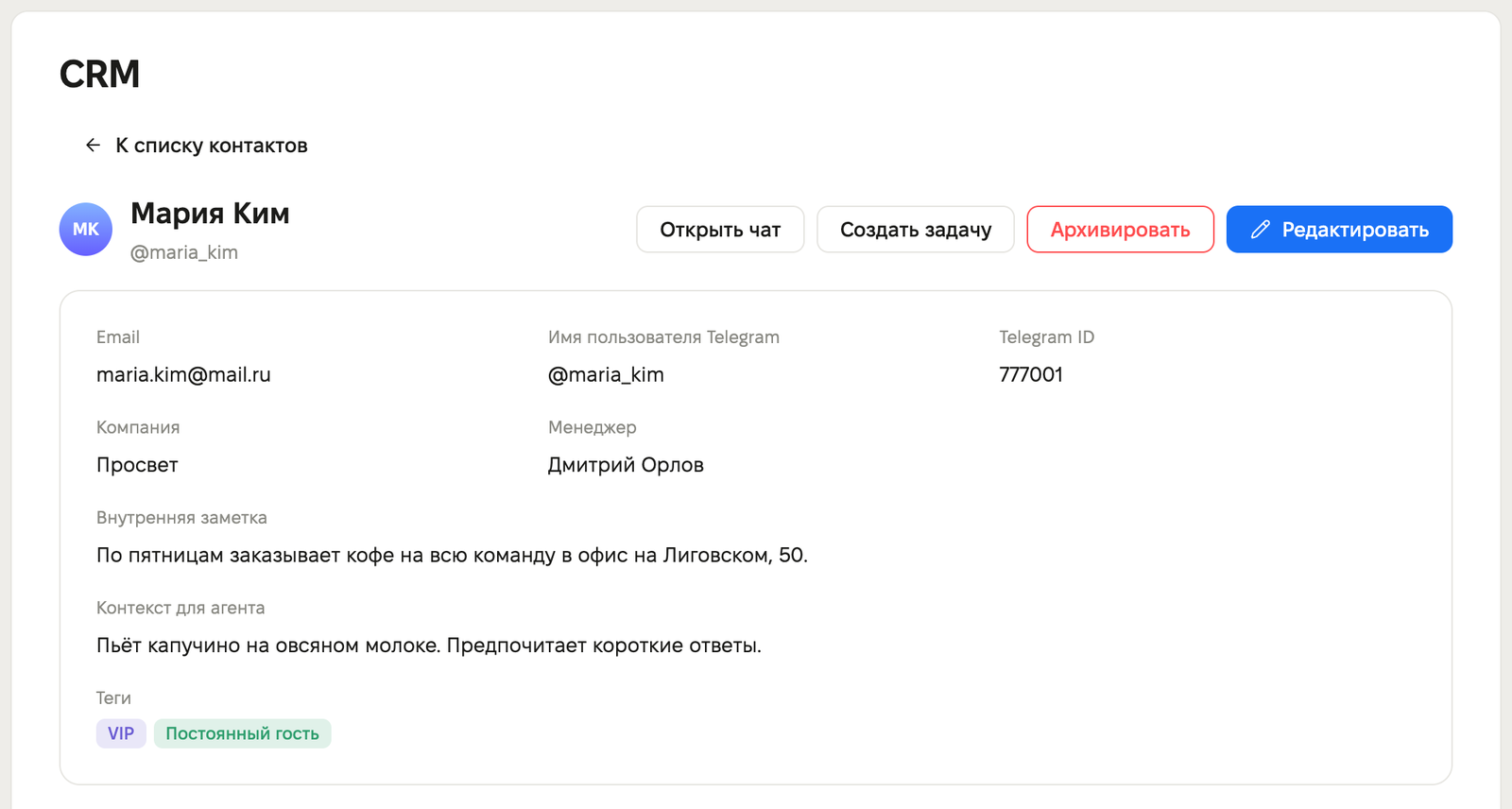
Task: Click the "Контекст для агента" label
Action: coord(180,608)
